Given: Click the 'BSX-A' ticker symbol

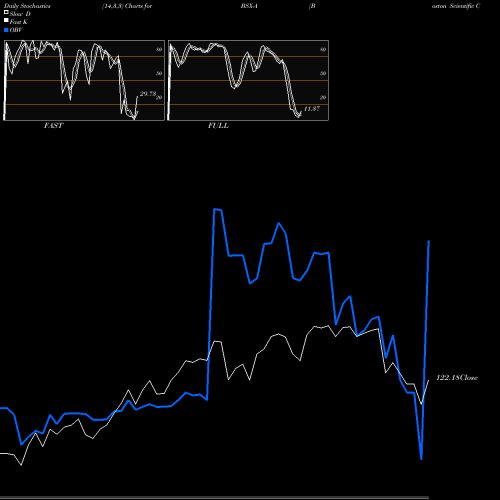Looking at the screenshot, I should click(249, 6).
